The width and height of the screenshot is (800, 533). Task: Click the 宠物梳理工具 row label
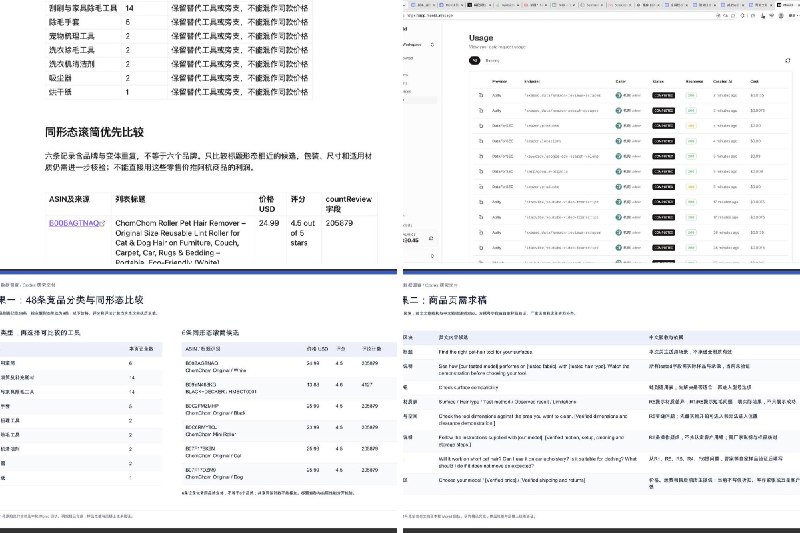click(x=72, y=36)
